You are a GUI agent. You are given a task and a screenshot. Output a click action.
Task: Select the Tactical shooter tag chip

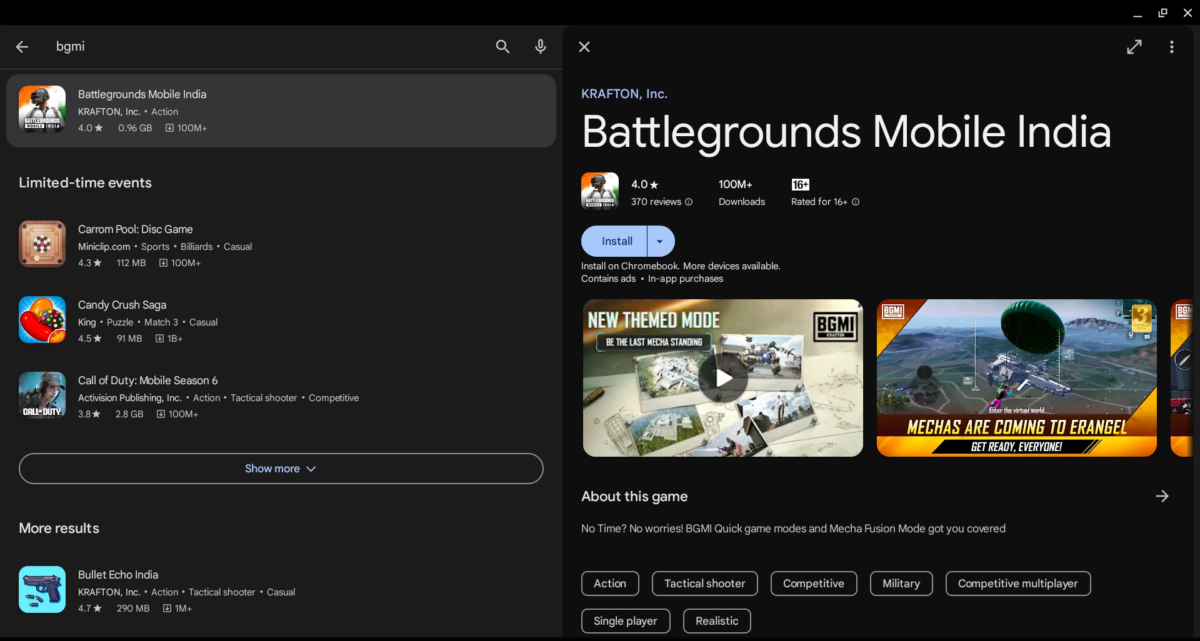705,583
